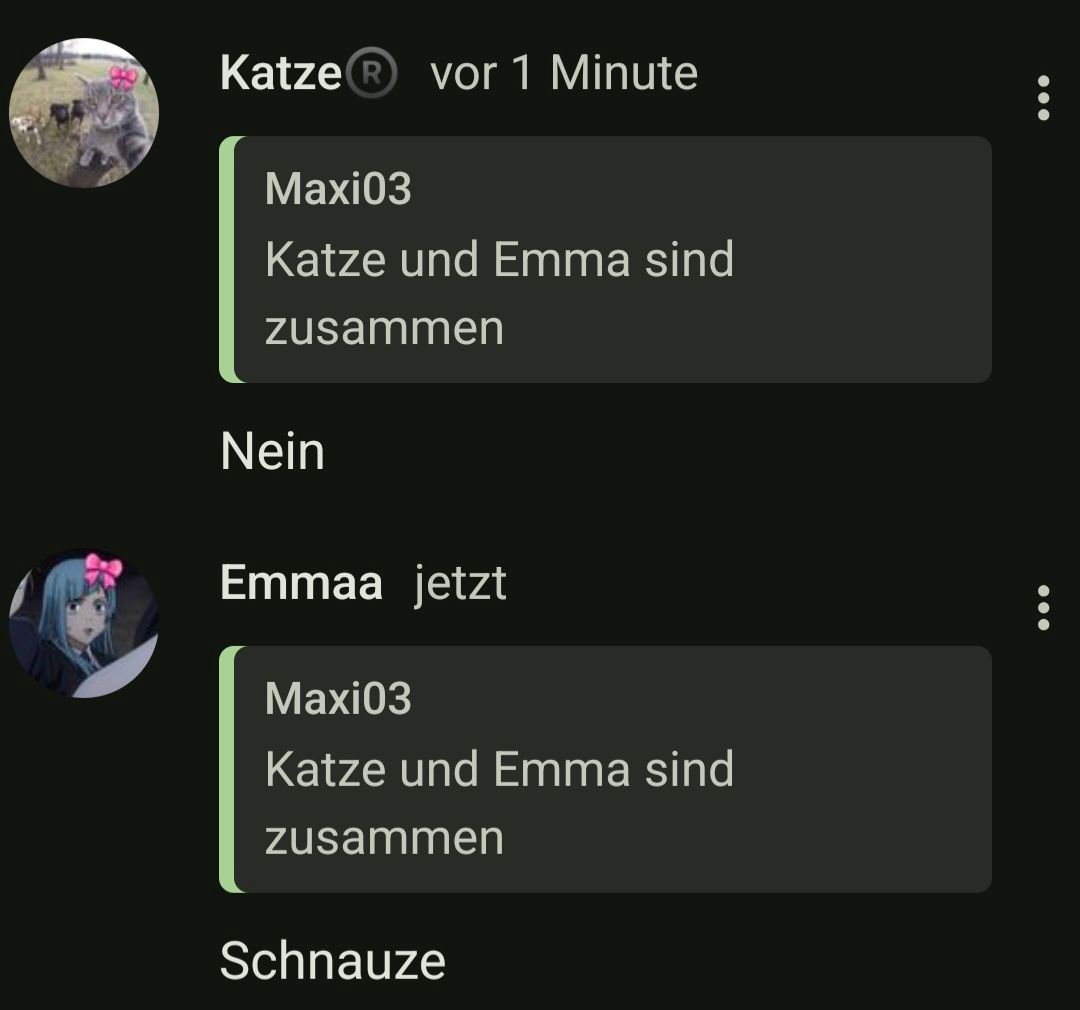Image resolution: width=1080 pixels, height=1010 pixels.
Task: Open Katze's cat profile picture
Action: (x=84, y=113)
